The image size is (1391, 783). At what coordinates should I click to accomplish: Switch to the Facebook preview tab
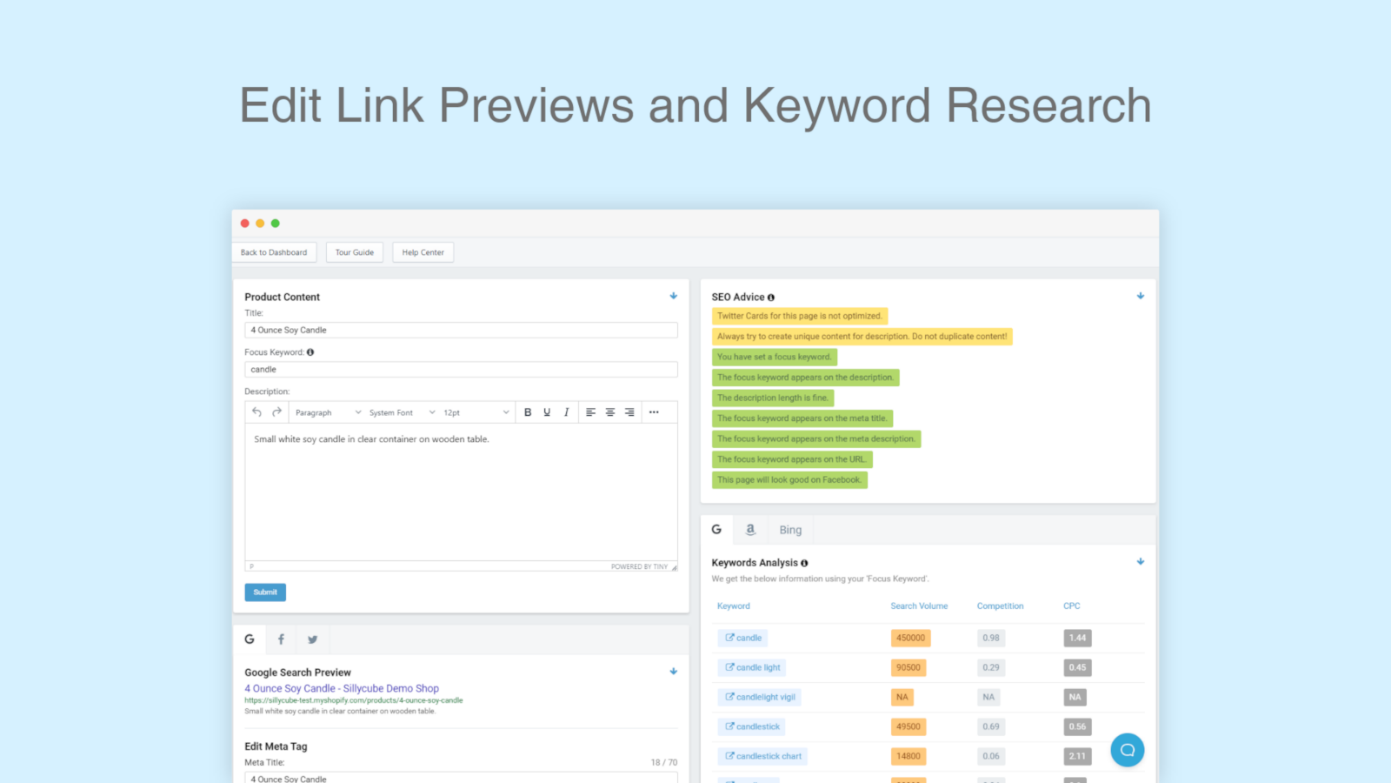click(x=281, y=640)
